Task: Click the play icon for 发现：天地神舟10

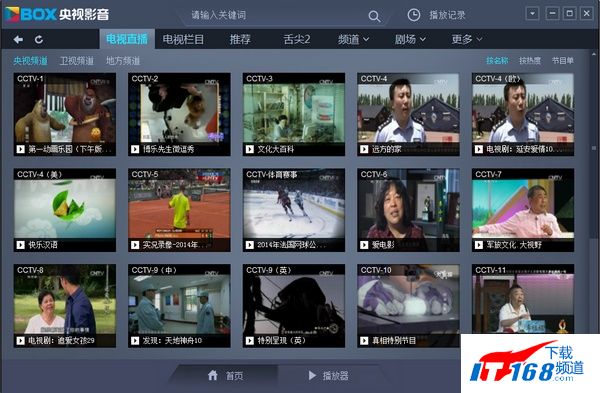Action: [x=135, y=341]
